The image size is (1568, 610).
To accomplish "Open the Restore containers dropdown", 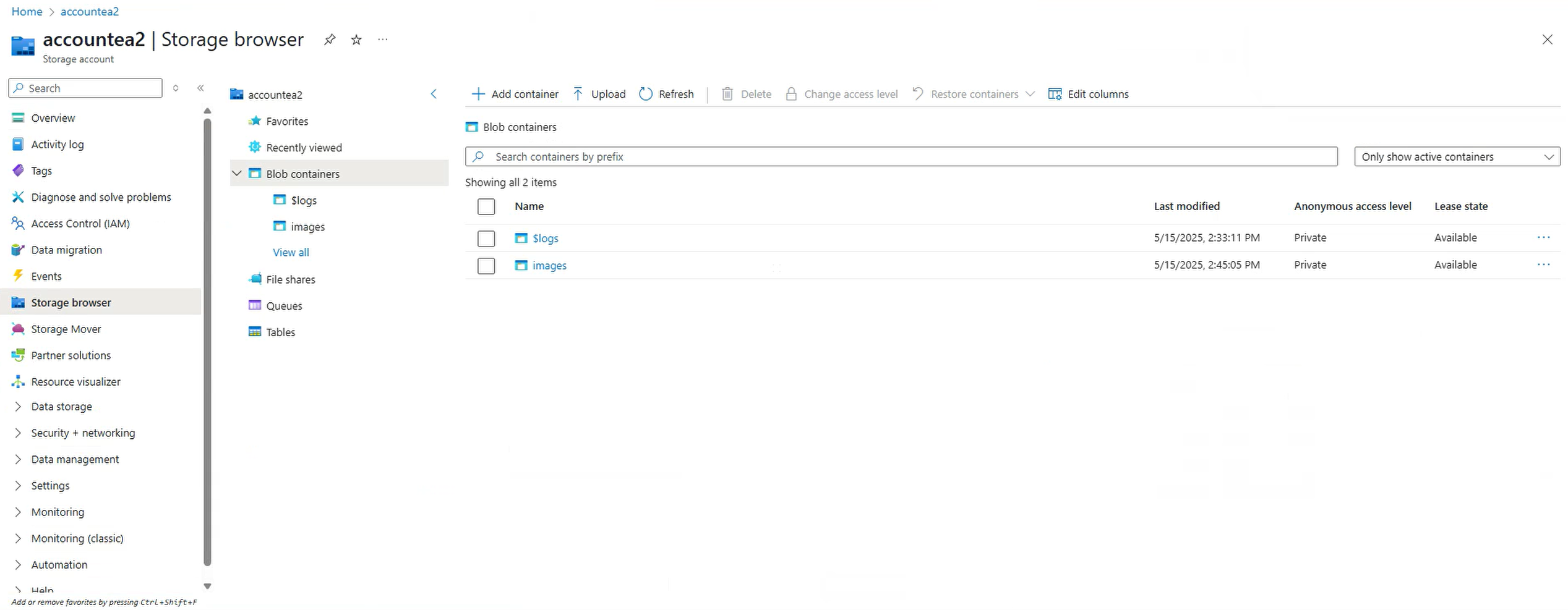I will [974, 94].
